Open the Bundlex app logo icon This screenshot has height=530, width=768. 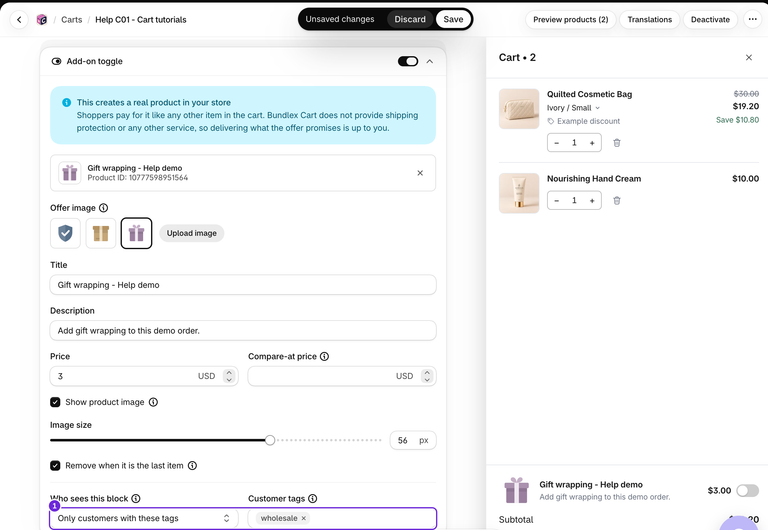[x=42, y=20]
